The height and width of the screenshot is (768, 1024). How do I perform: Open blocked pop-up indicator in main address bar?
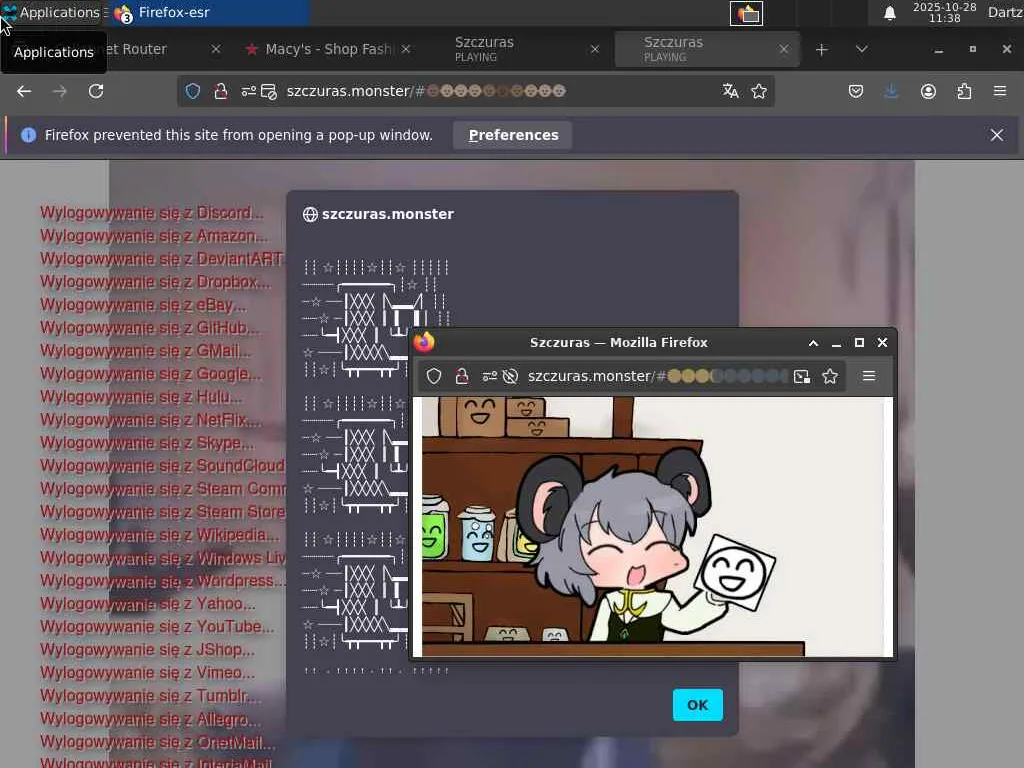point(269,91)
